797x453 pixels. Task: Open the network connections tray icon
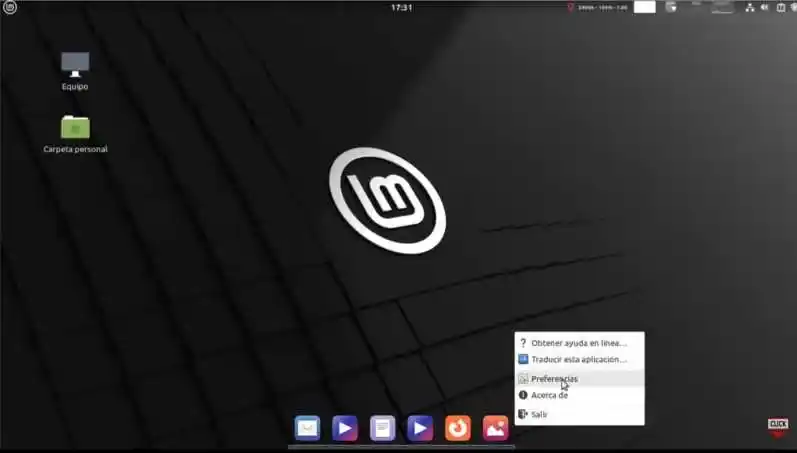coord(750,8)
